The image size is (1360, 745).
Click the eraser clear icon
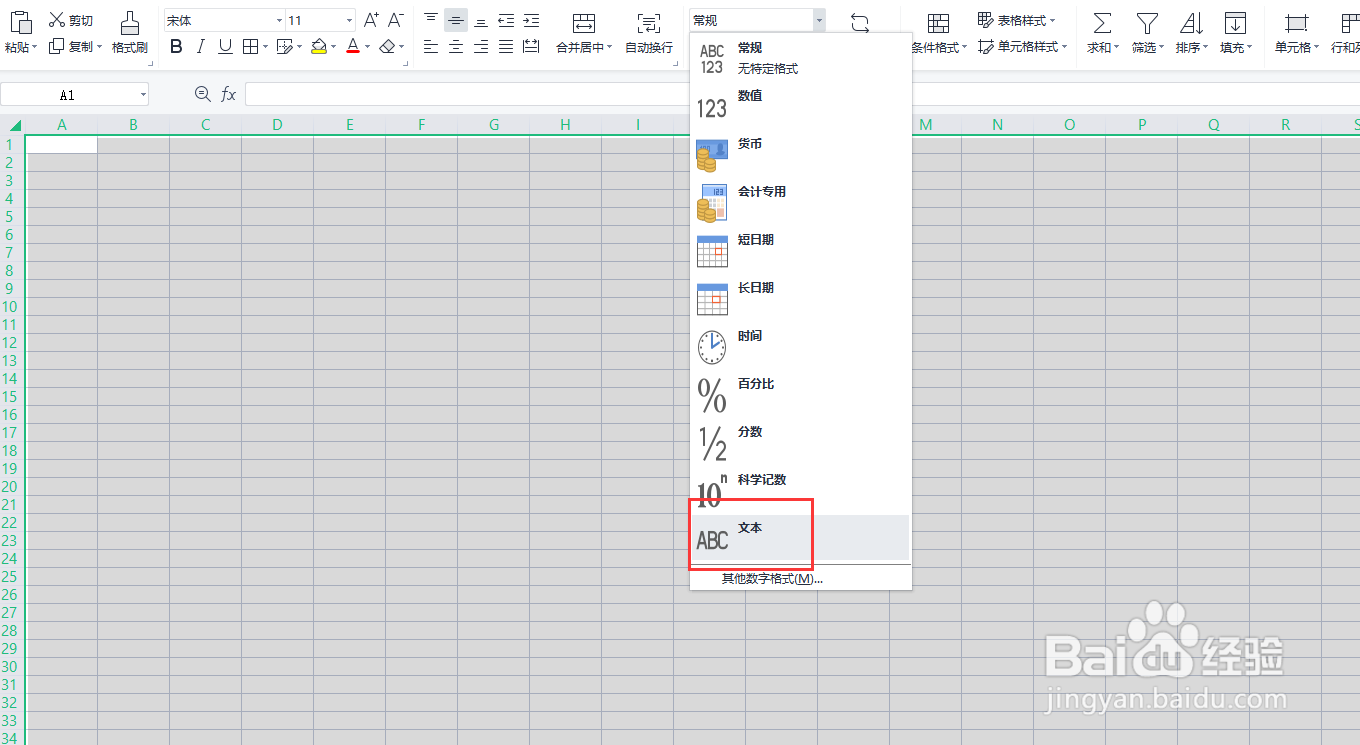click(x=387, y=46)
